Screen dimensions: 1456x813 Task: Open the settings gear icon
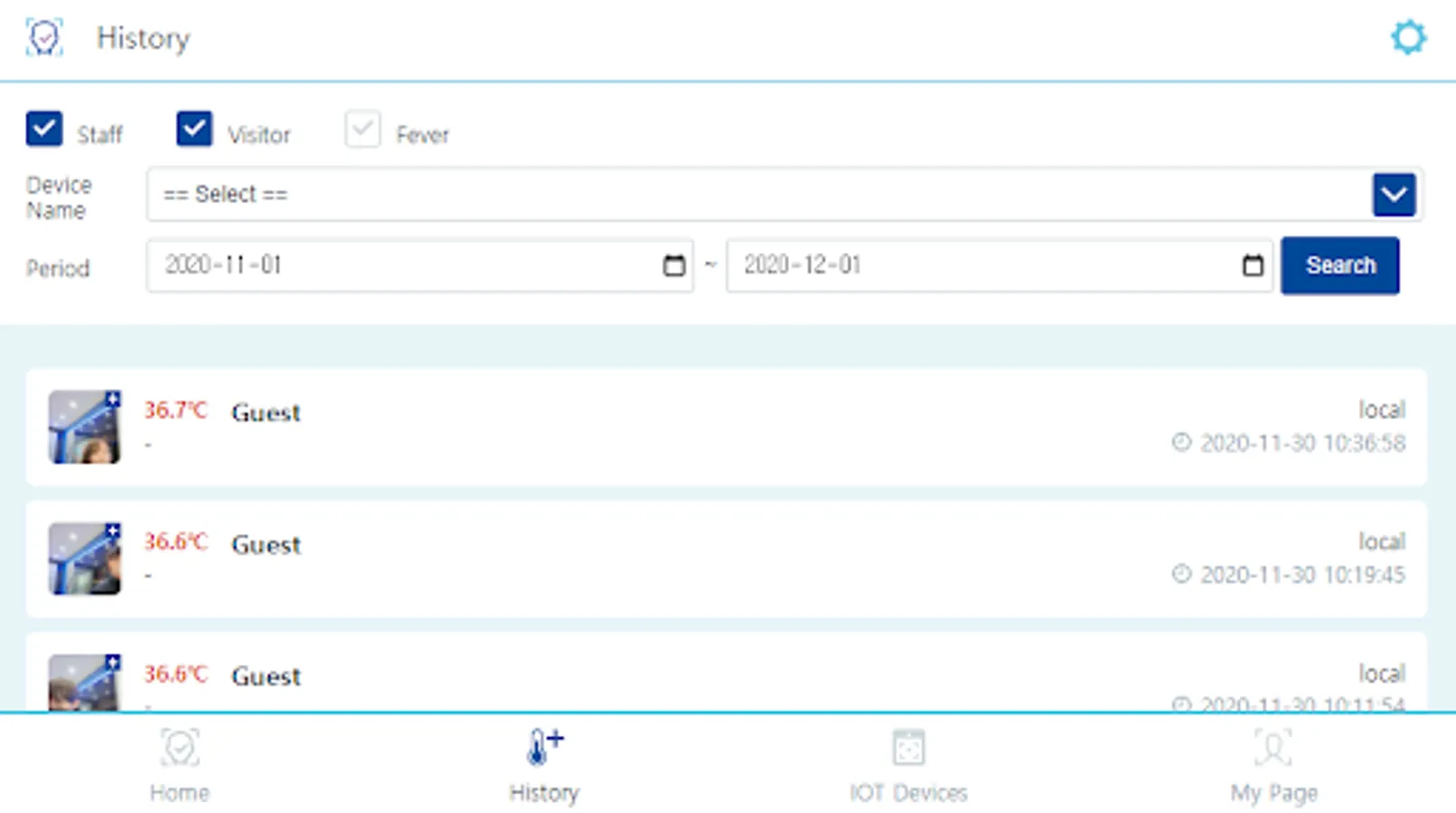pos(1408,37)
